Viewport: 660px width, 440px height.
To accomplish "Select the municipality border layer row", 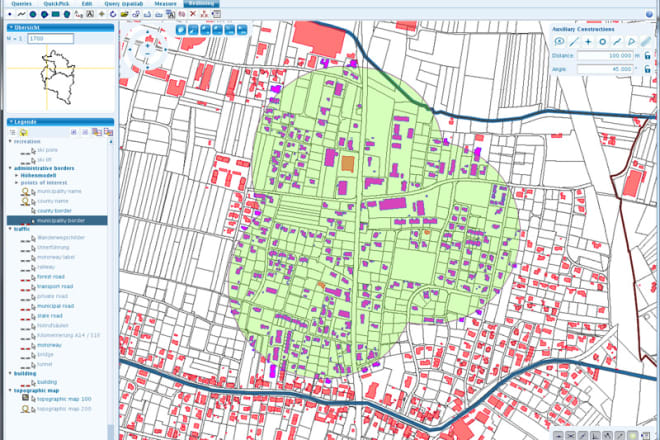I will tap(57, 221).
